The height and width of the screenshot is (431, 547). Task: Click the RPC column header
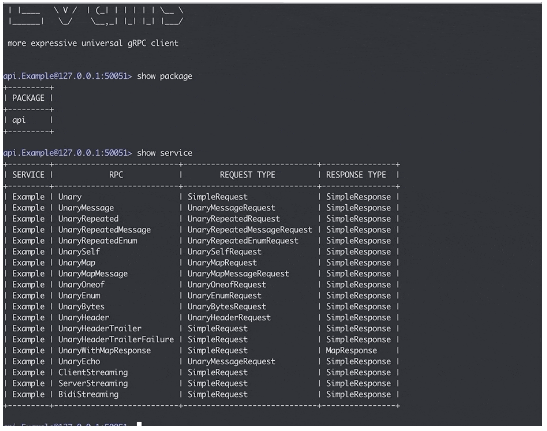(116, 175)
